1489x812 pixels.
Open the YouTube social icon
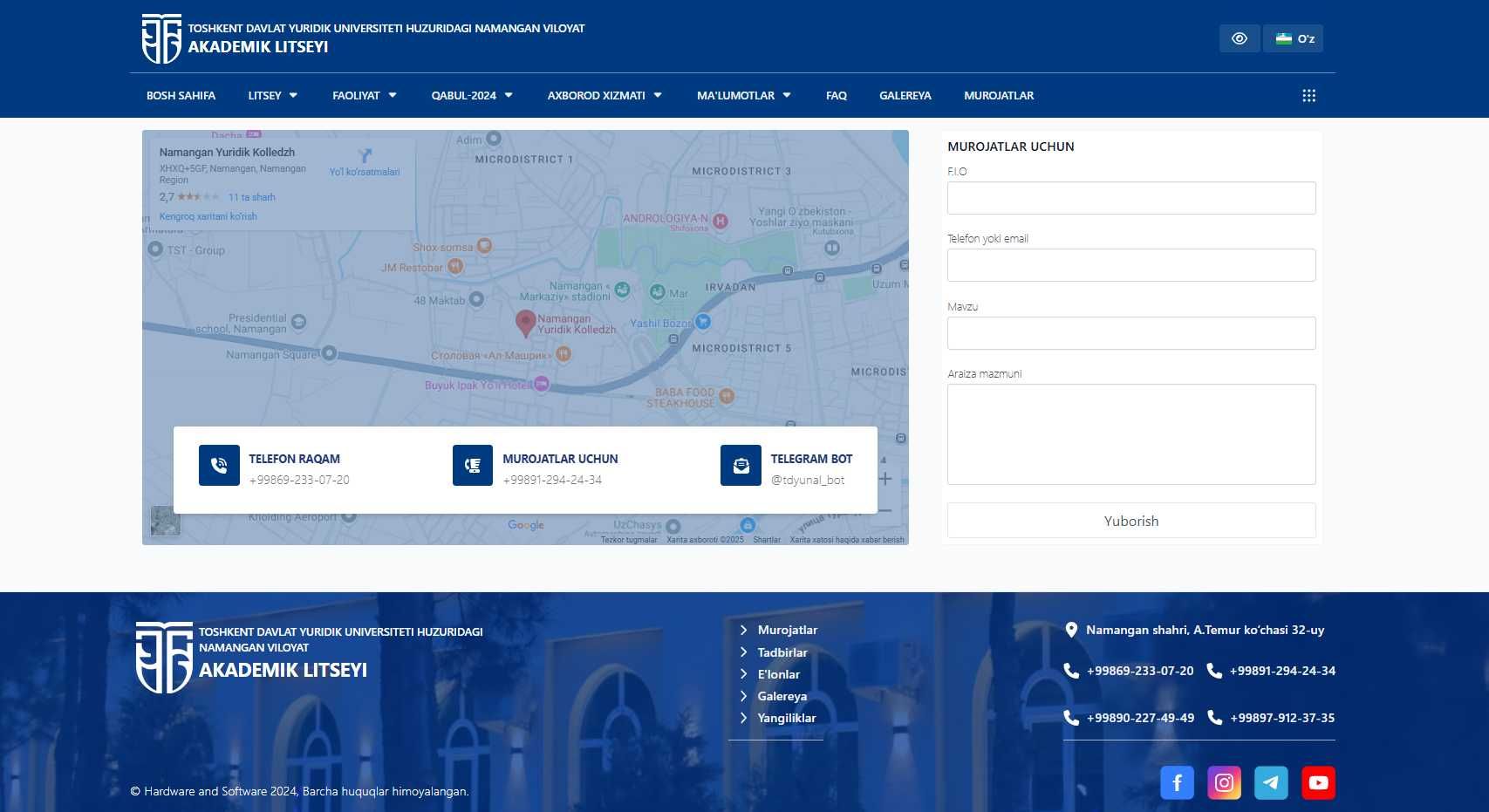1318,782
